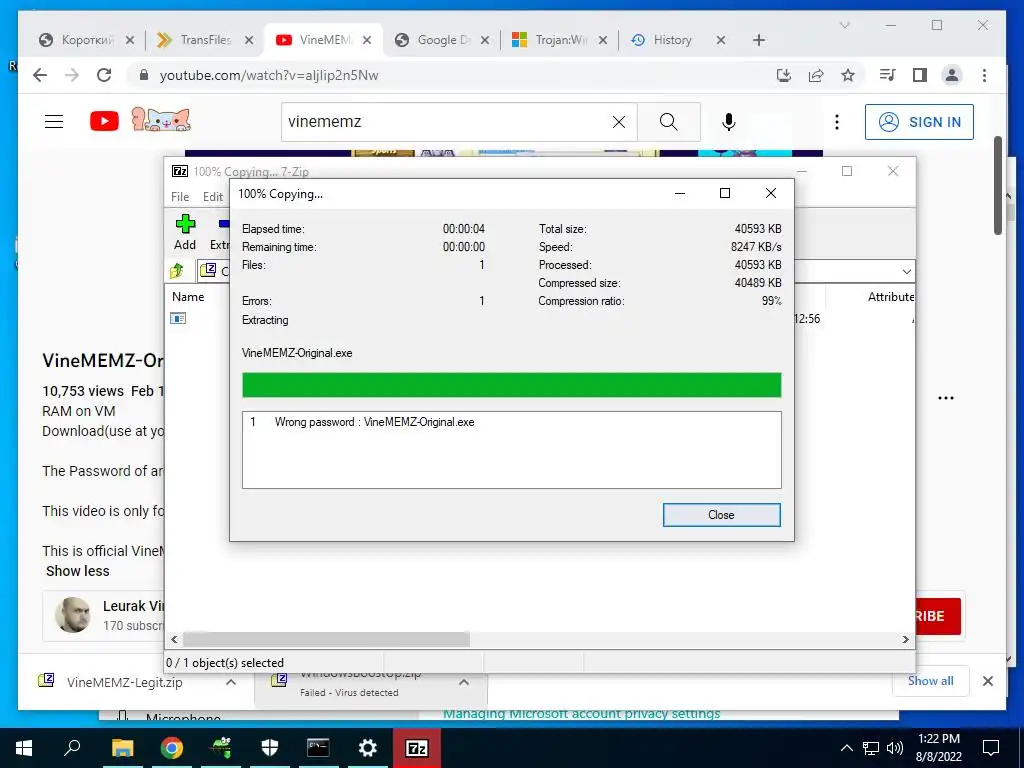Click the Attributes column header in 7-Zip

click(x=890, y=296)
